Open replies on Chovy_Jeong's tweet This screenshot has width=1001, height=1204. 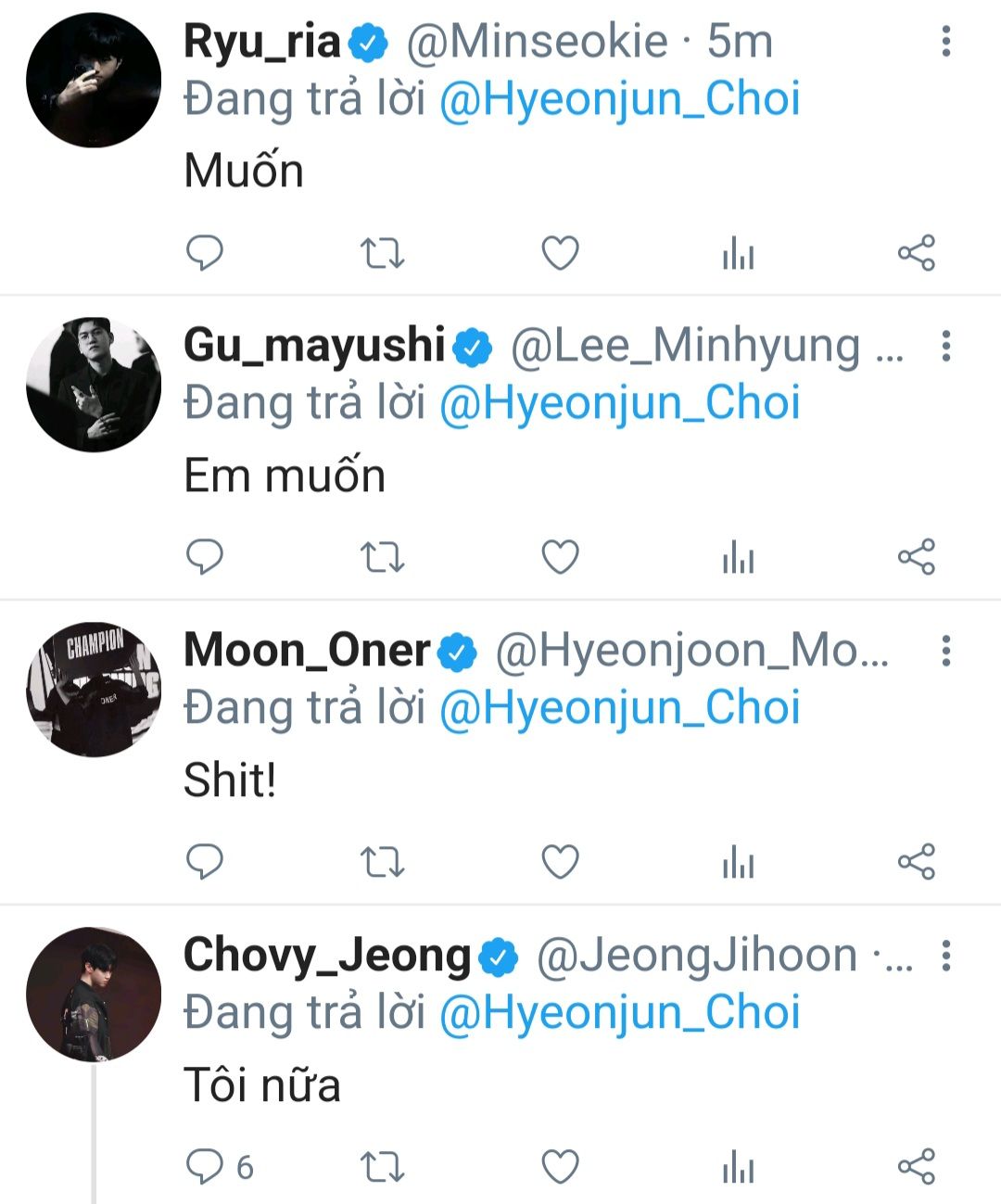tap(205, 1166)
